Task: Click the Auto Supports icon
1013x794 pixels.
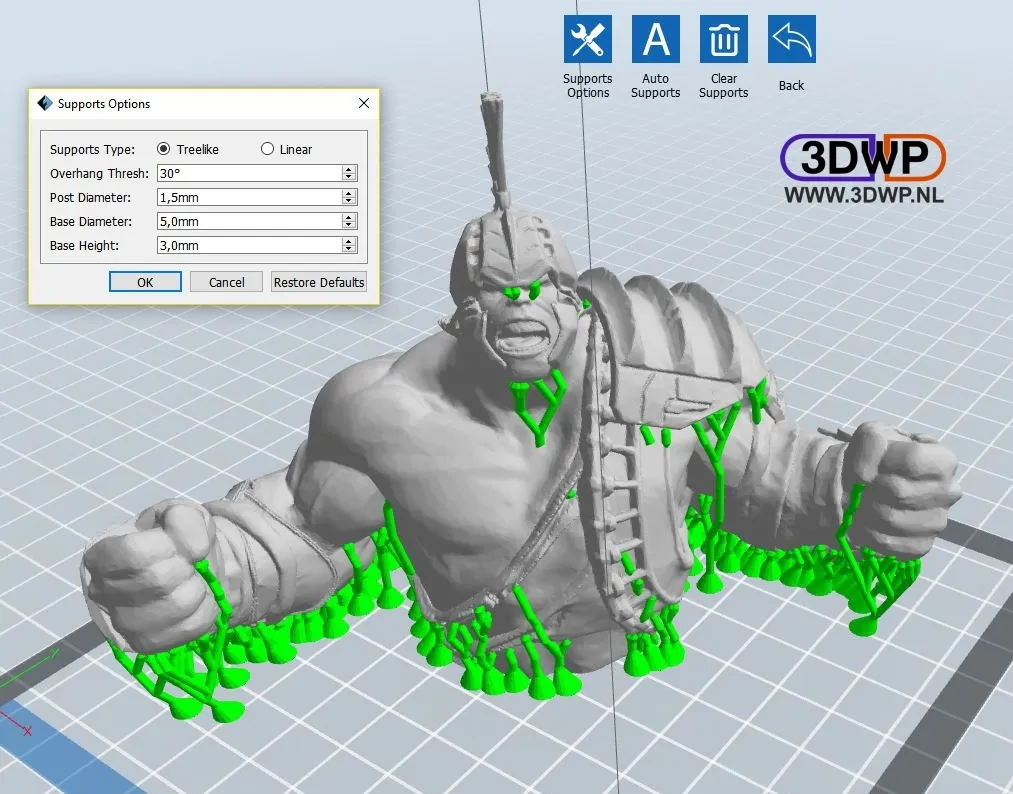Action: coord(655,40)
